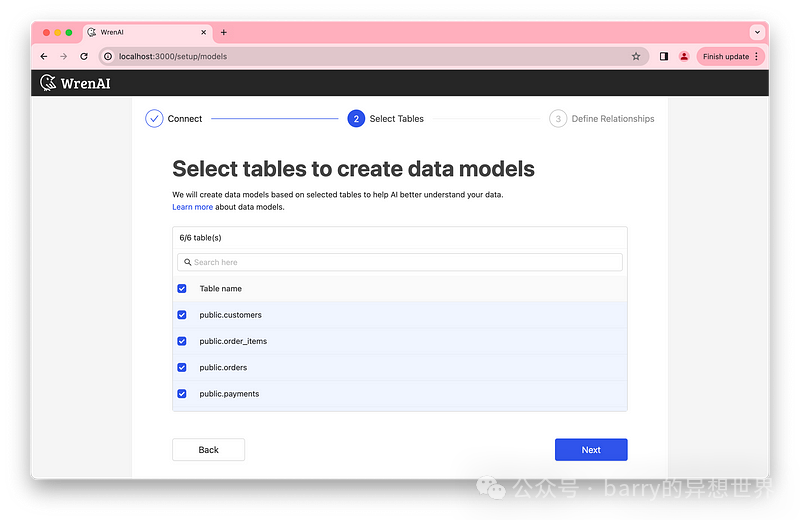Toggle the public.order_items checkbox
This screenshot has height=520, width=800.
tap(182, 341)
